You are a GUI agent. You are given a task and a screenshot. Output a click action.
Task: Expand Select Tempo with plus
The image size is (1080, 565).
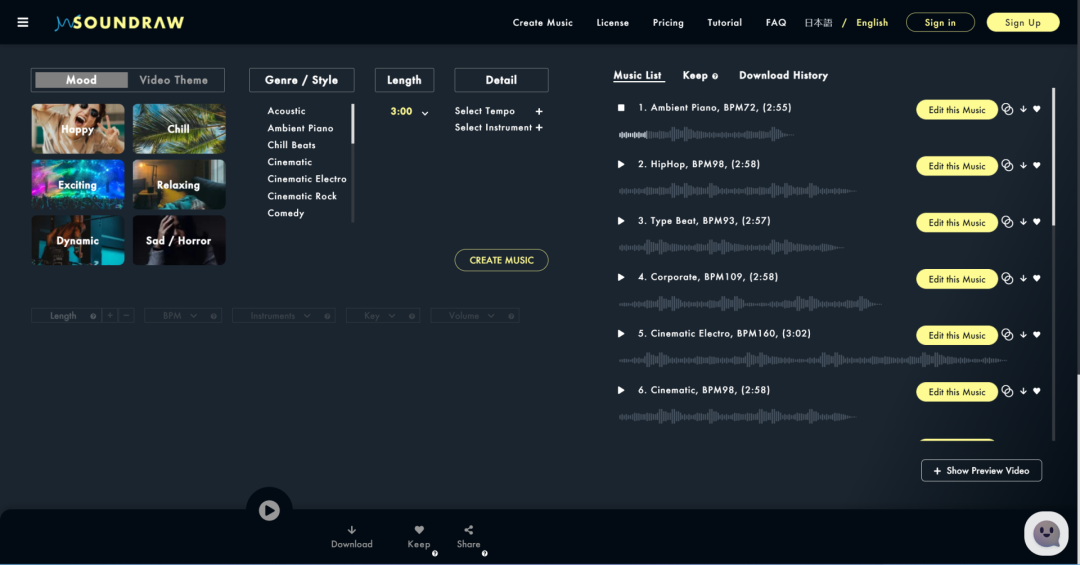click(539, 111)
